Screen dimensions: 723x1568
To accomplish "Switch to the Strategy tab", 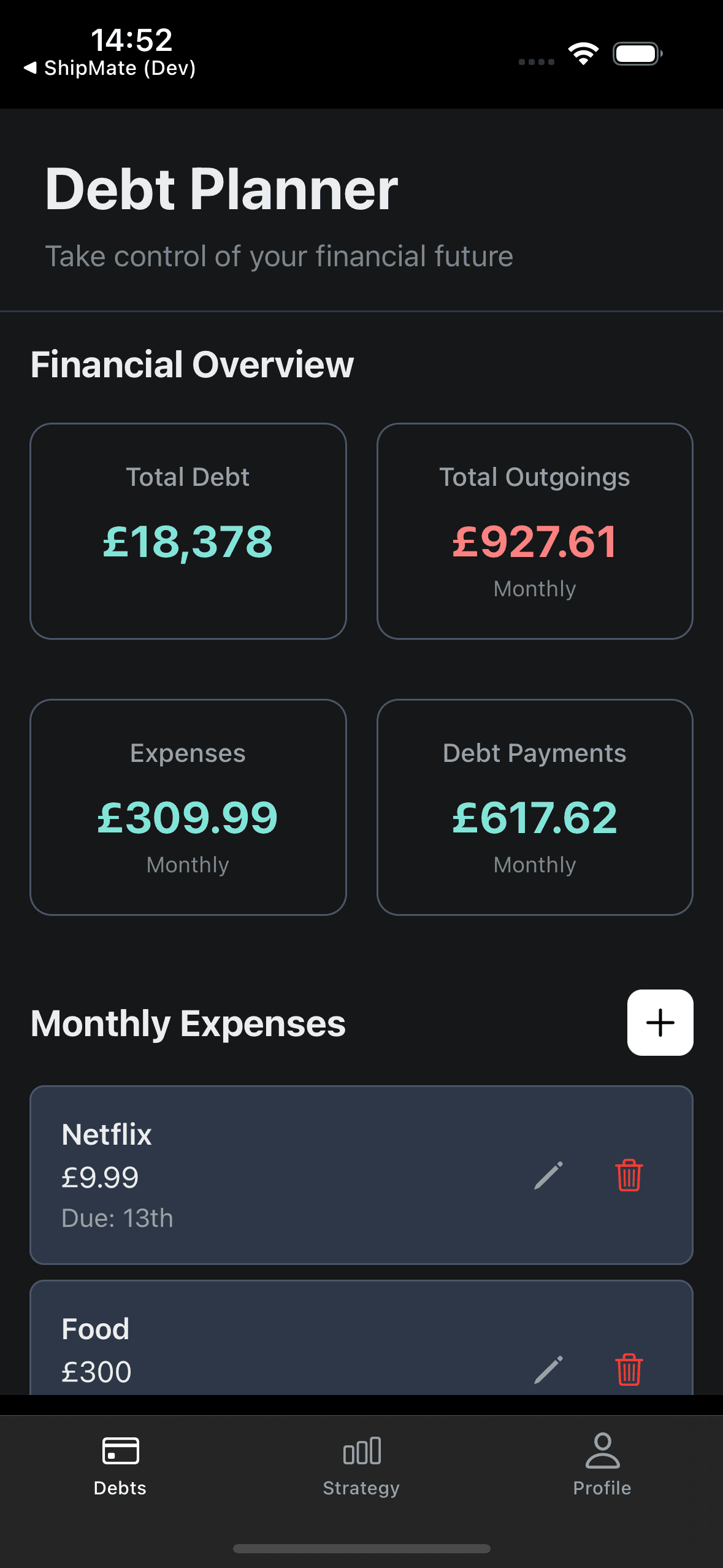I will tap(361, 1488).
